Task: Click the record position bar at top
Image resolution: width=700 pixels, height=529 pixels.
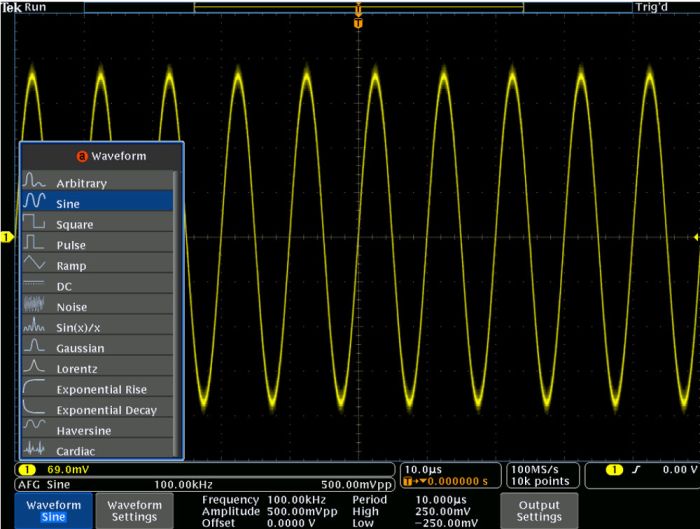Action: pos(358,7)
